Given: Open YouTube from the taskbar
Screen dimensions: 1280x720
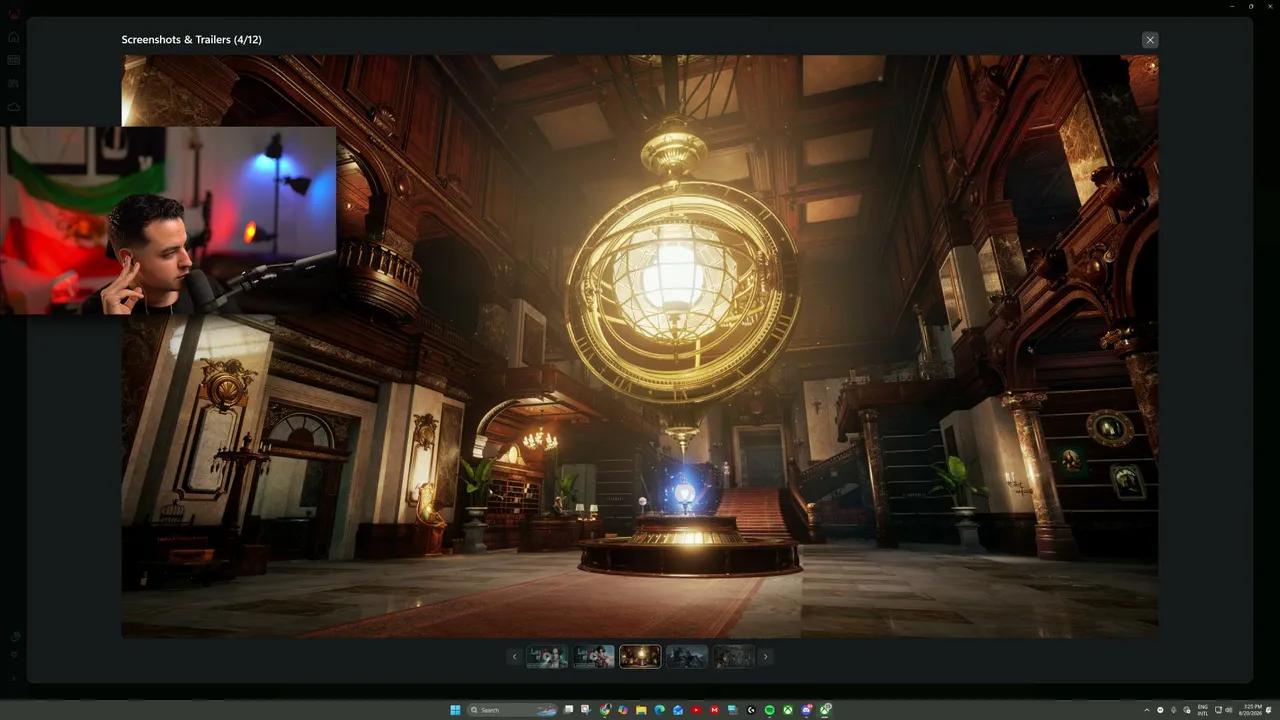Looking at the screenshot, I should pyautogui.click(x=696, y=710).
